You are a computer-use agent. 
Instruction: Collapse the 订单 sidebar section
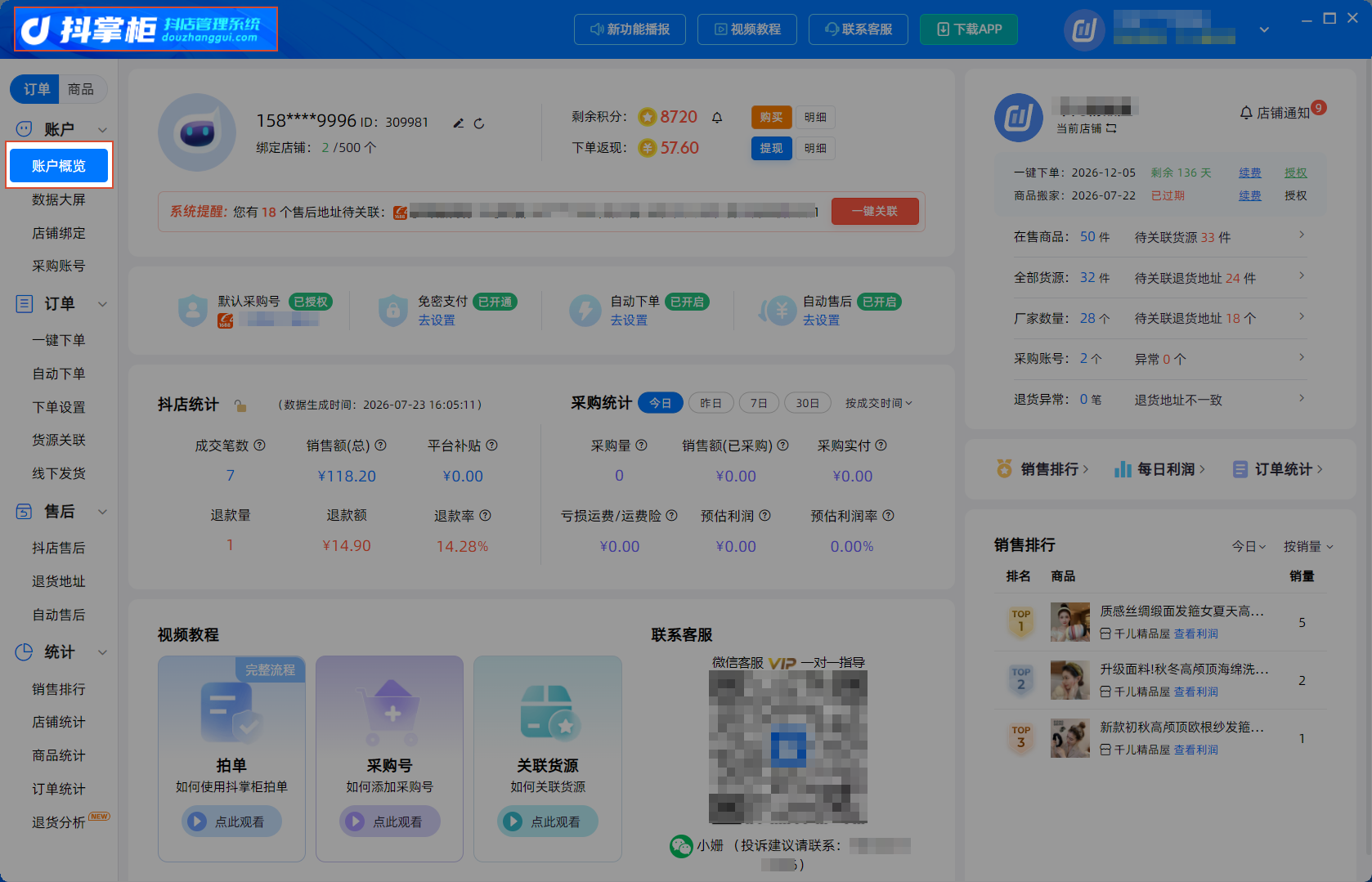[x=103, y=304]
